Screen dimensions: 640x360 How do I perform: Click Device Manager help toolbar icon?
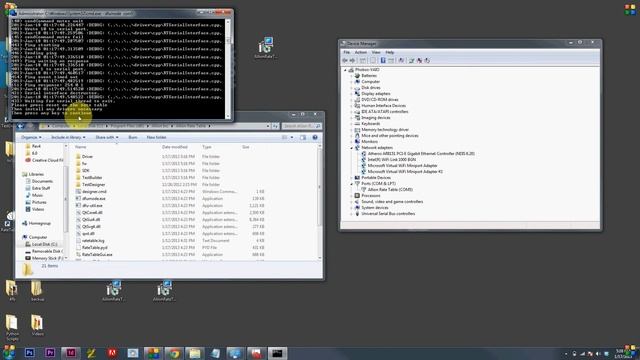click(x=383, y=60)
